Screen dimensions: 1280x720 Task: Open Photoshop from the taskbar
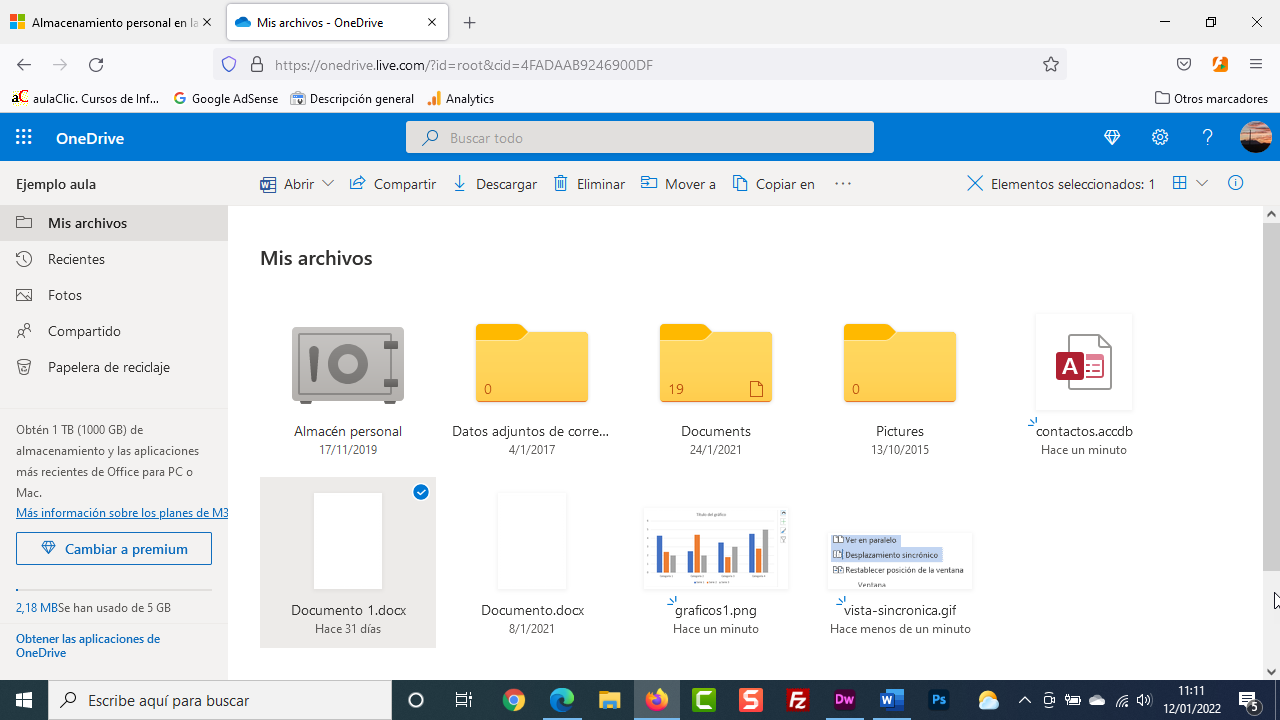938,700
